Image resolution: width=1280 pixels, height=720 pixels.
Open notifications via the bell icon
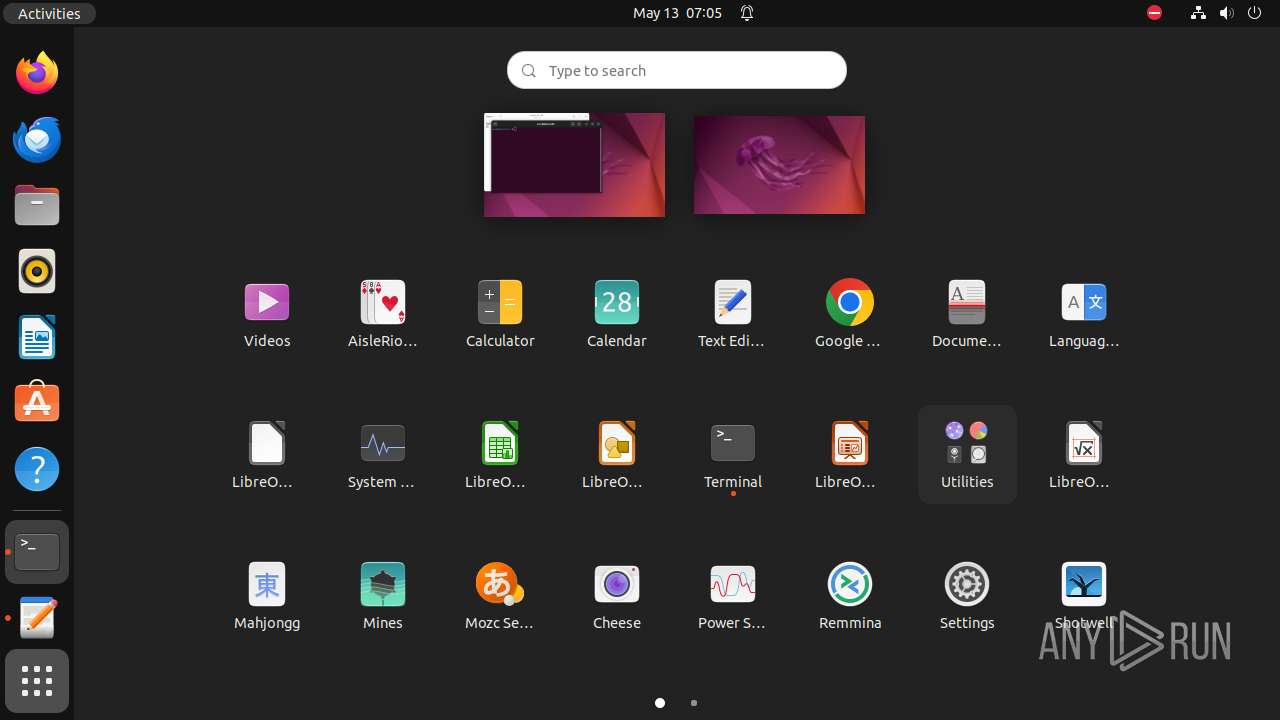coord(747,13)
